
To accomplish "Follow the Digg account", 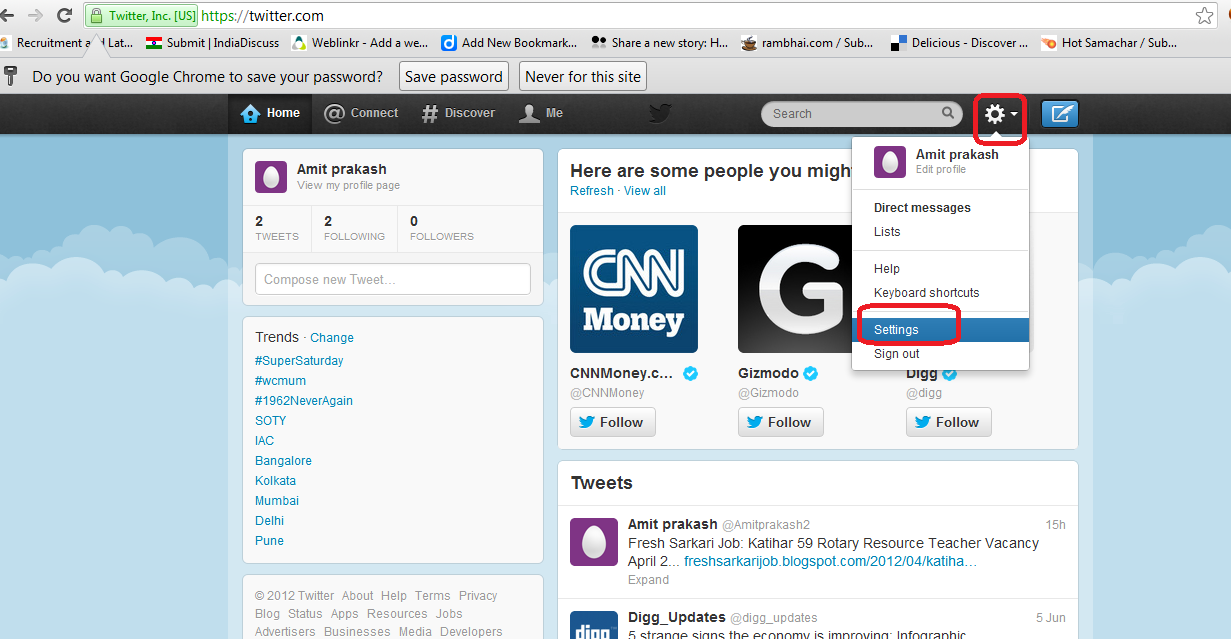I will coord(949,422).
